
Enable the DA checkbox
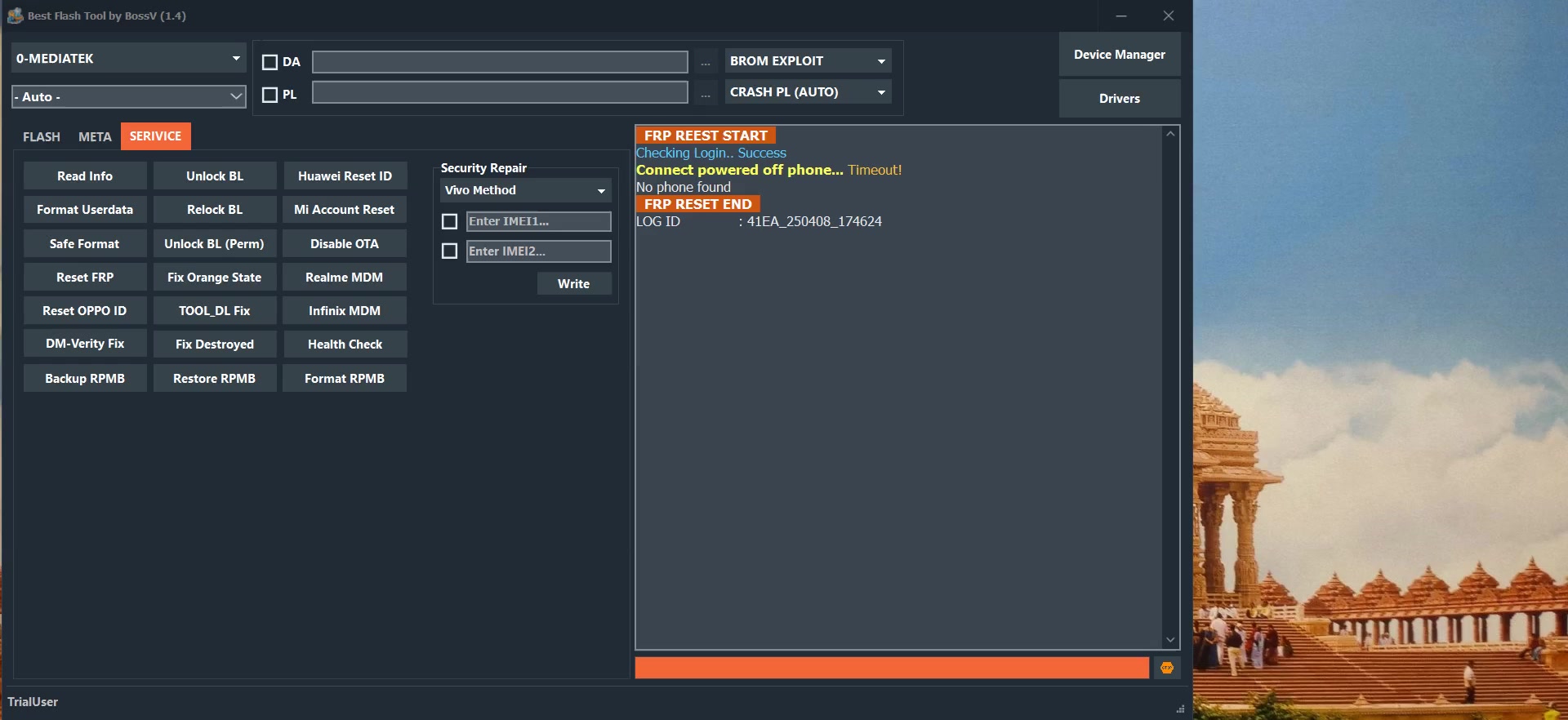[269, 62]
